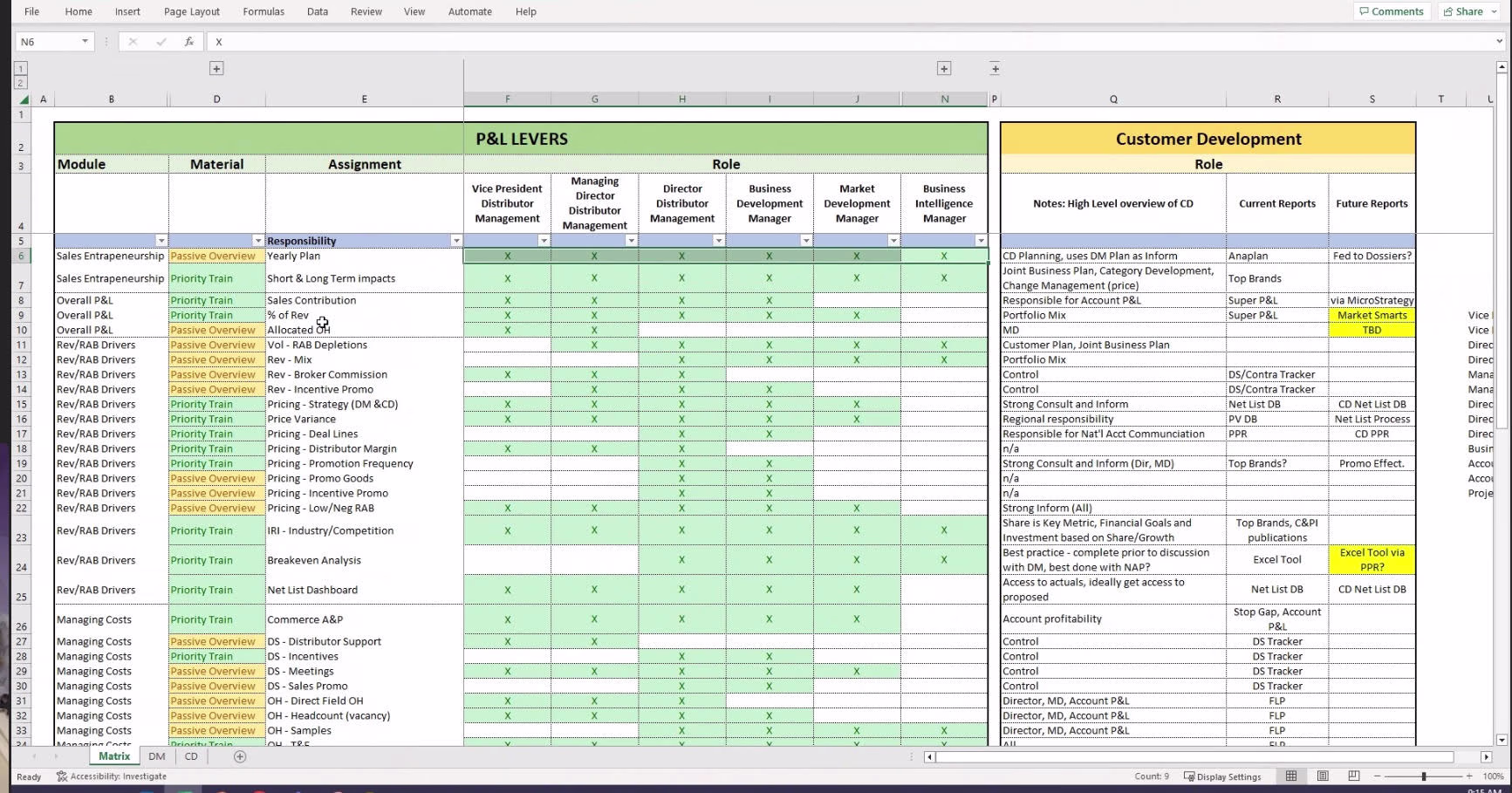Click the horizontal scrollbar track

coord(1208,757)
